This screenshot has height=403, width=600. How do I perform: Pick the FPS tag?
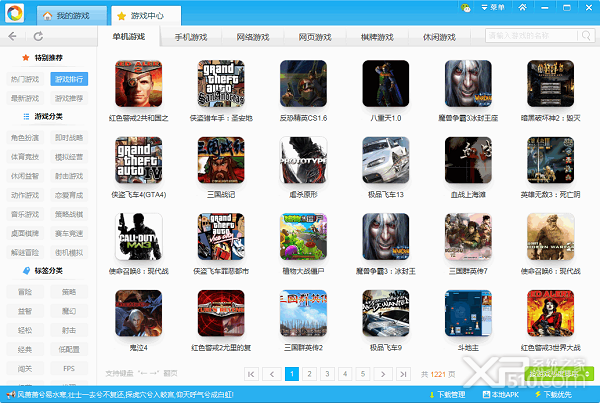(69, 369)
